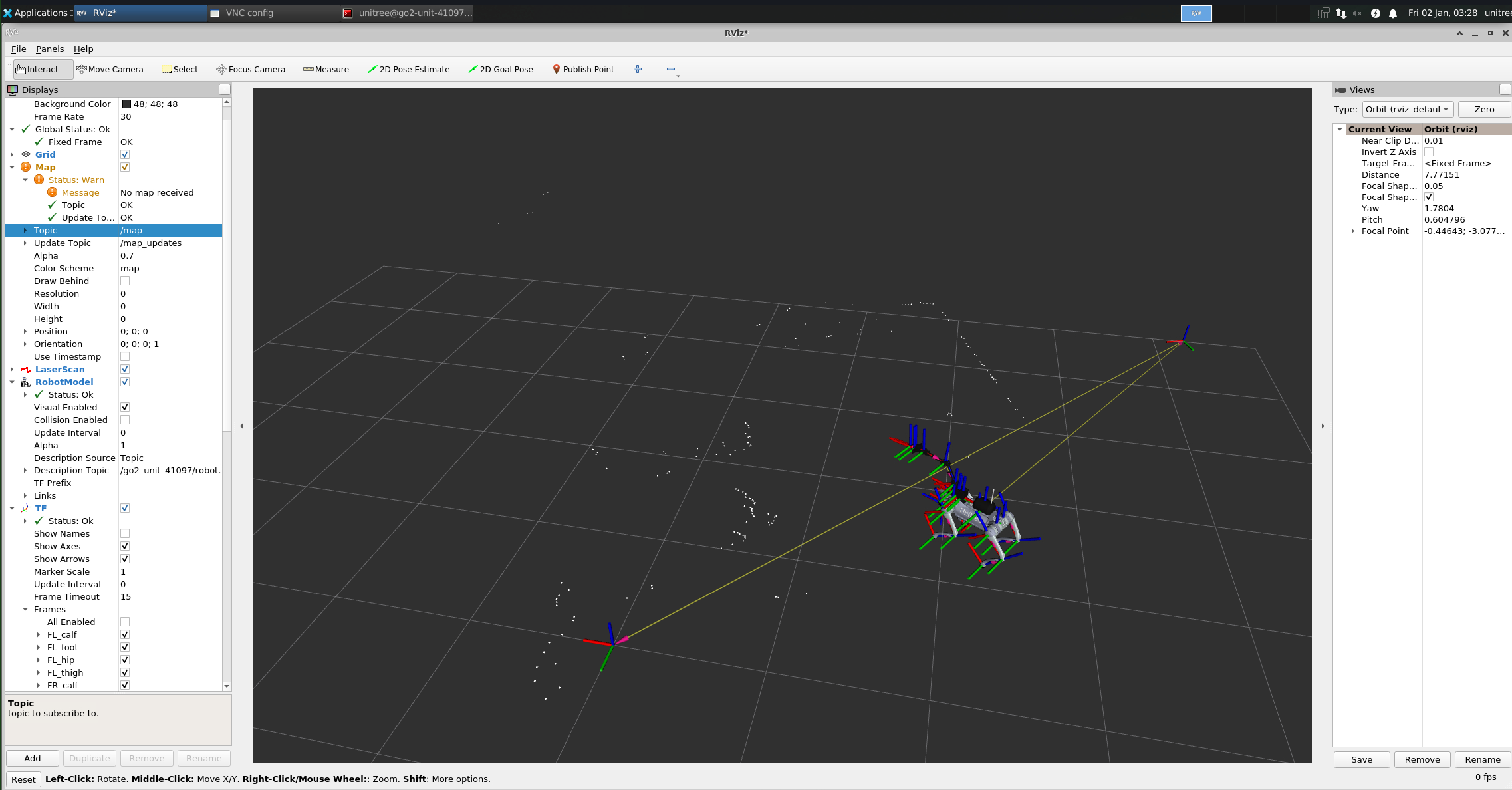The height and width of the screenshot is (790, 1512).
Task: Activate the Measure tool
Action: [326, 69]
